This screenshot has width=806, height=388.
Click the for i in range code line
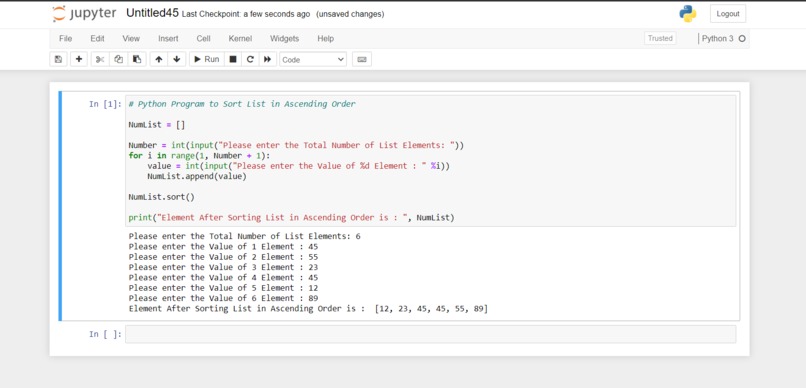coord(199,156)
